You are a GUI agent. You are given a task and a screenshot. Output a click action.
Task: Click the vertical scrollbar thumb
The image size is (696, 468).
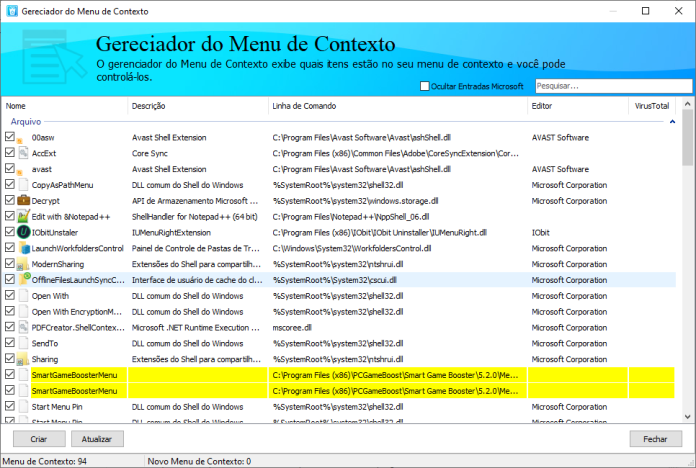pyautogui.click(x=688, y=139)
